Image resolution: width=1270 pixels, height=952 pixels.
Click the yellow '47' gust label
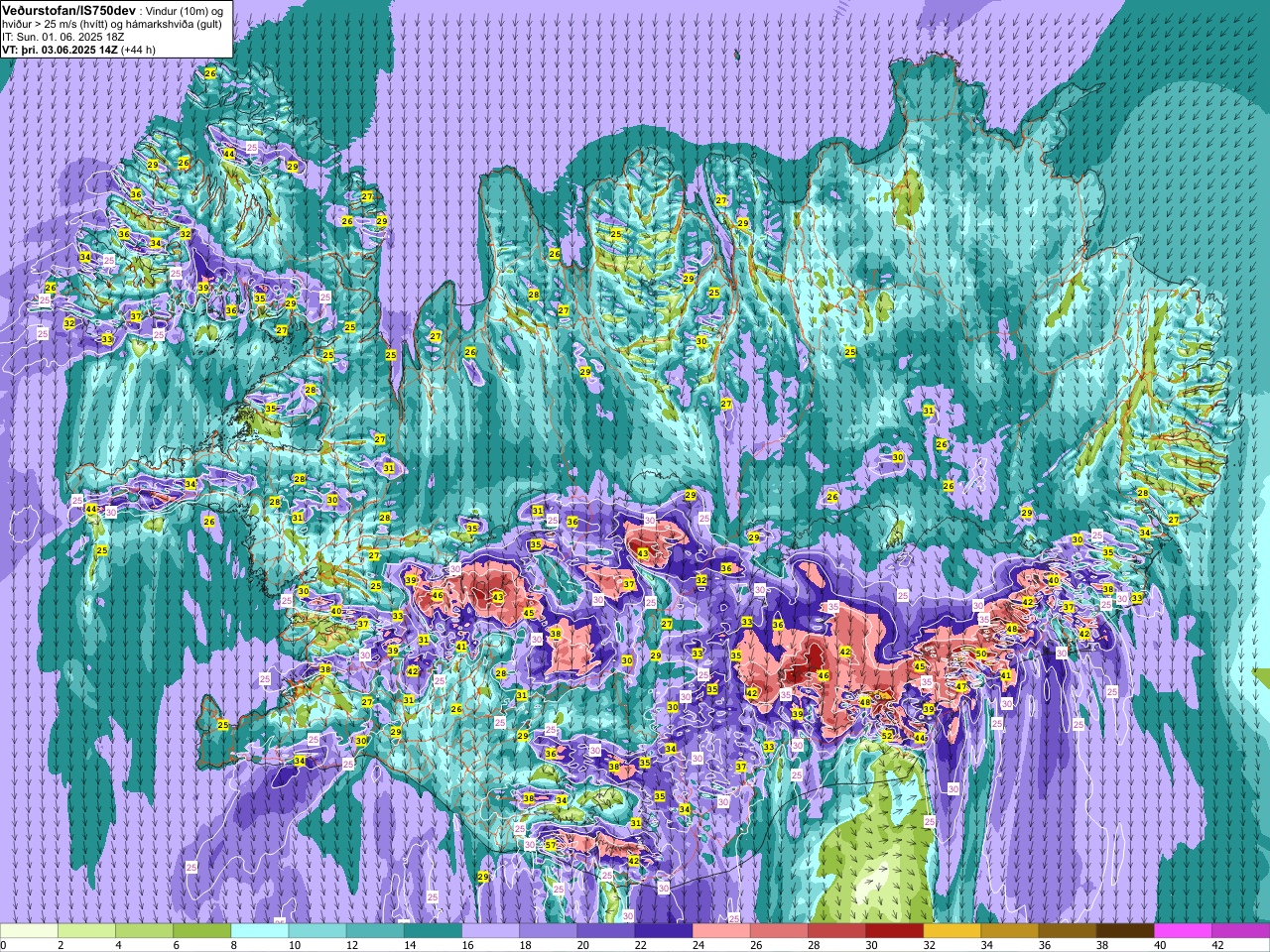[961, 686]
